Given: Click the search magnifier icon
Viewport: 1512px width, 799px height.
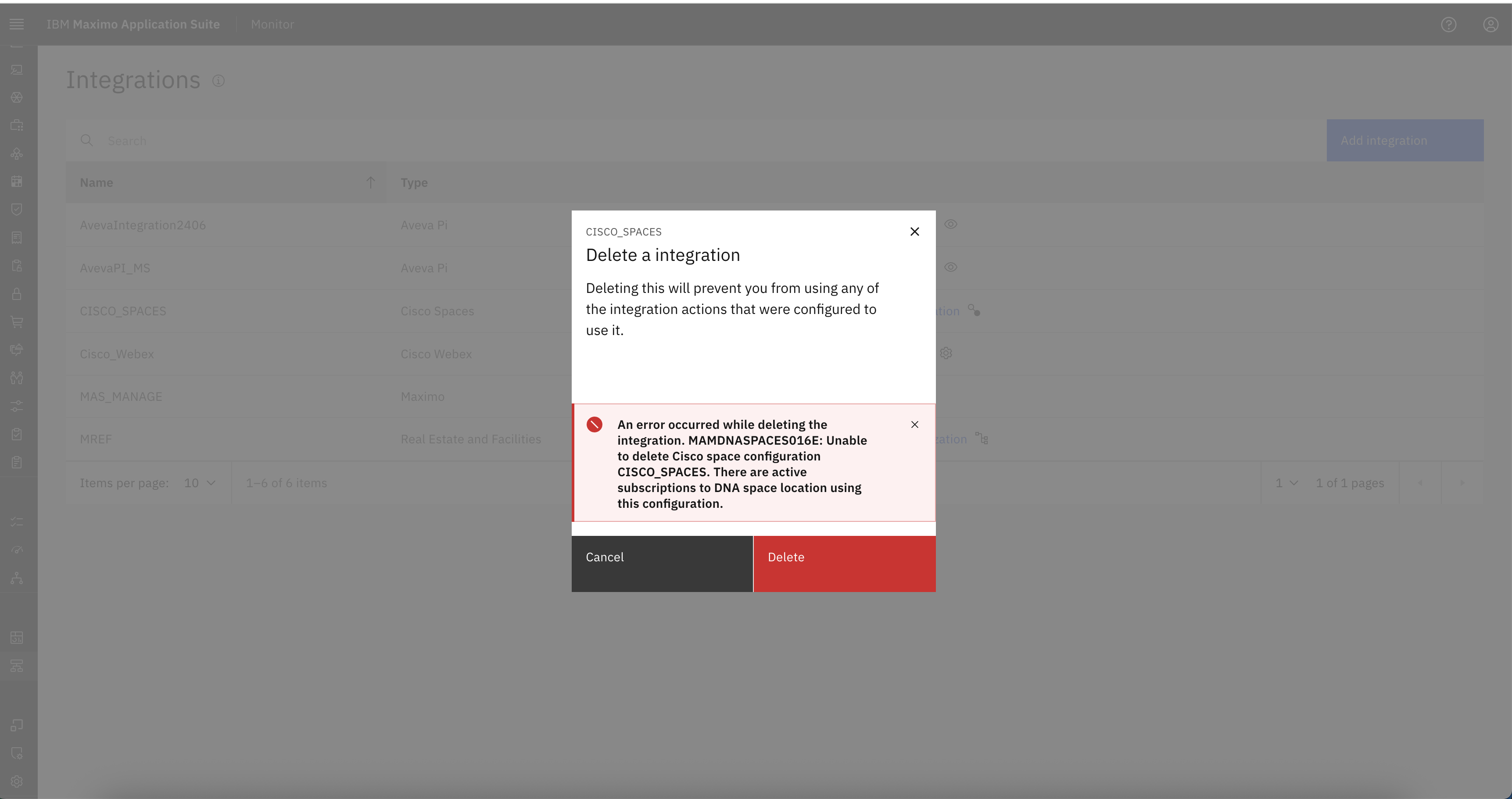Looking at the screenshot, I should point(87,140).
